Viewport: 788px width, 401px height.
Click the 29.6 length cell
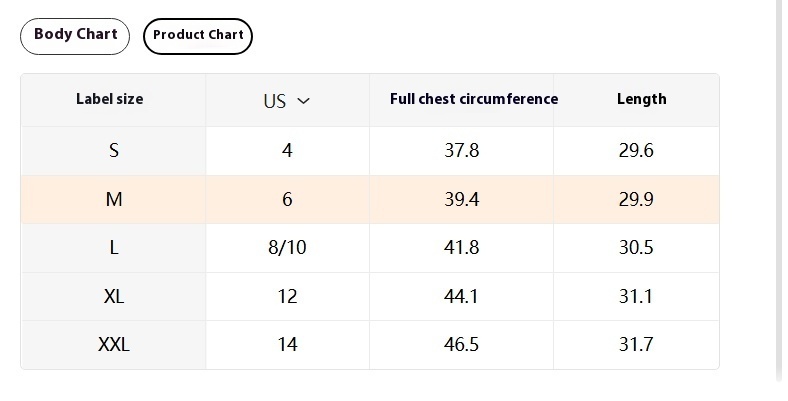(636, 151)
